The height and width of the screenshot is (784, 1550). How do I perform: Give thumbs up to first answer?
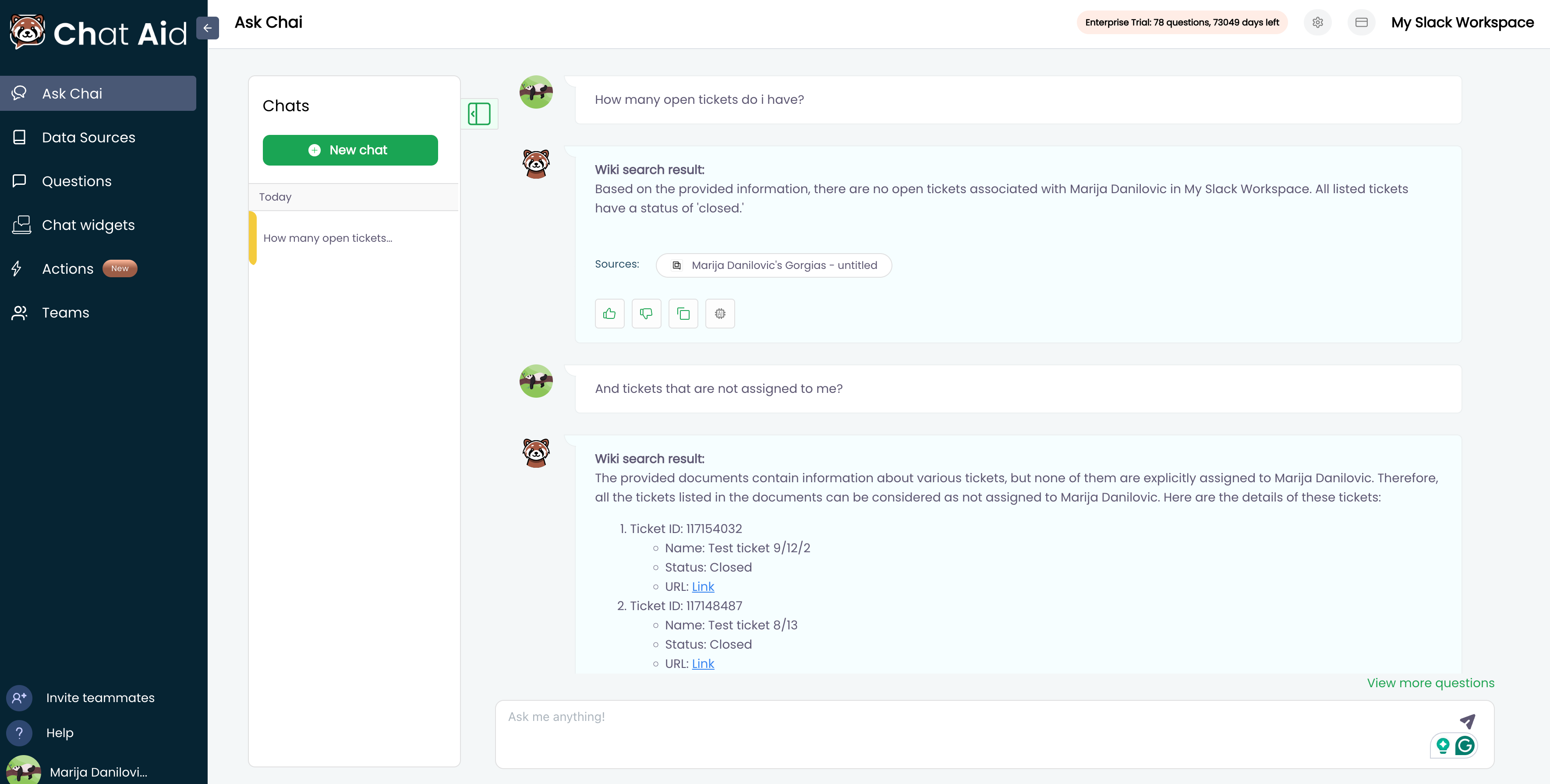tap(609, 314)
